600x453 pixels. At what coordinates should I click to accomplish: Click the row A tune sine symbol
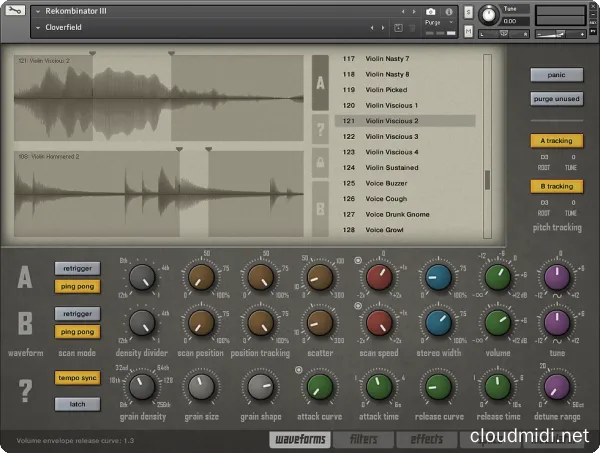[x=557, y=296]
